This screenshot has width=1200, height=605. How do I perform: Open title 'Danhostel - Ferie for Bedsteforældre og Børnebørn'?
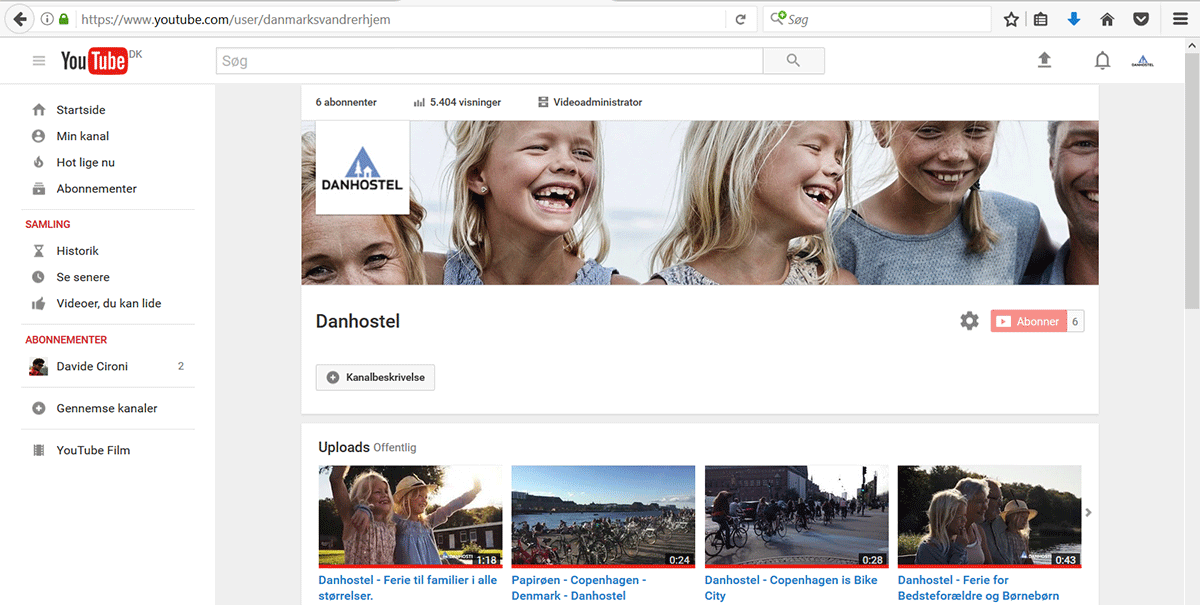coord(978,588)
